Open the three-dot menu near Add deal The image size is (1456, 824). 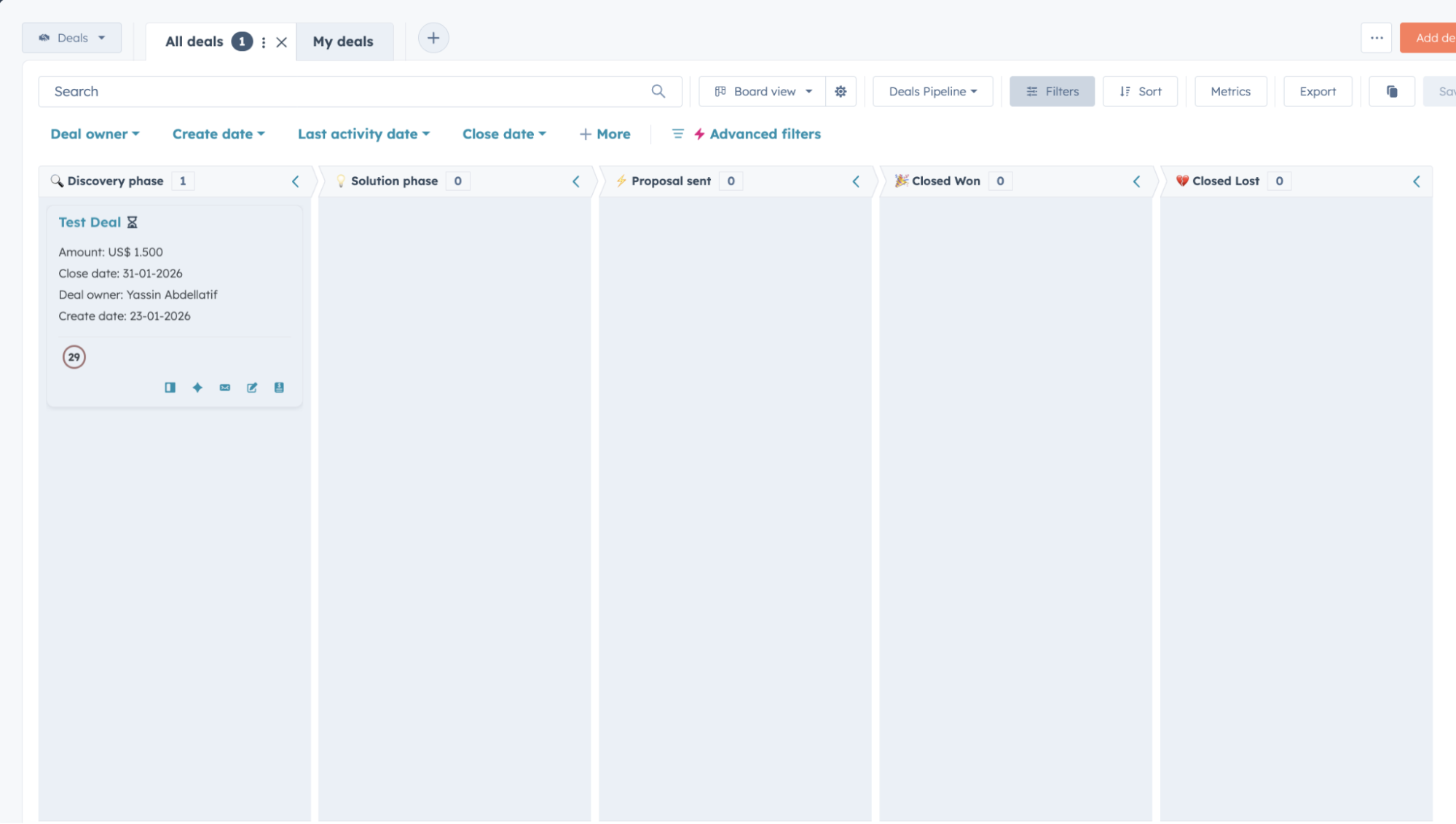point(1377,38)
